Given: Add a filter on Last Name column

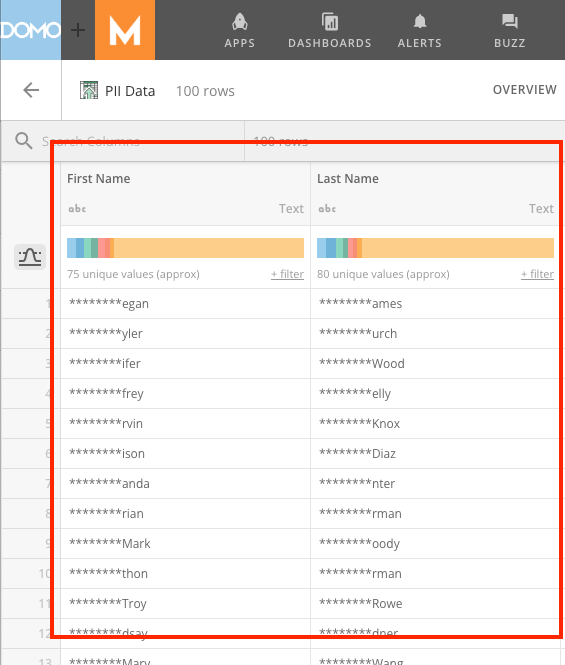Looking at the screenshot, I should [537, 274].
